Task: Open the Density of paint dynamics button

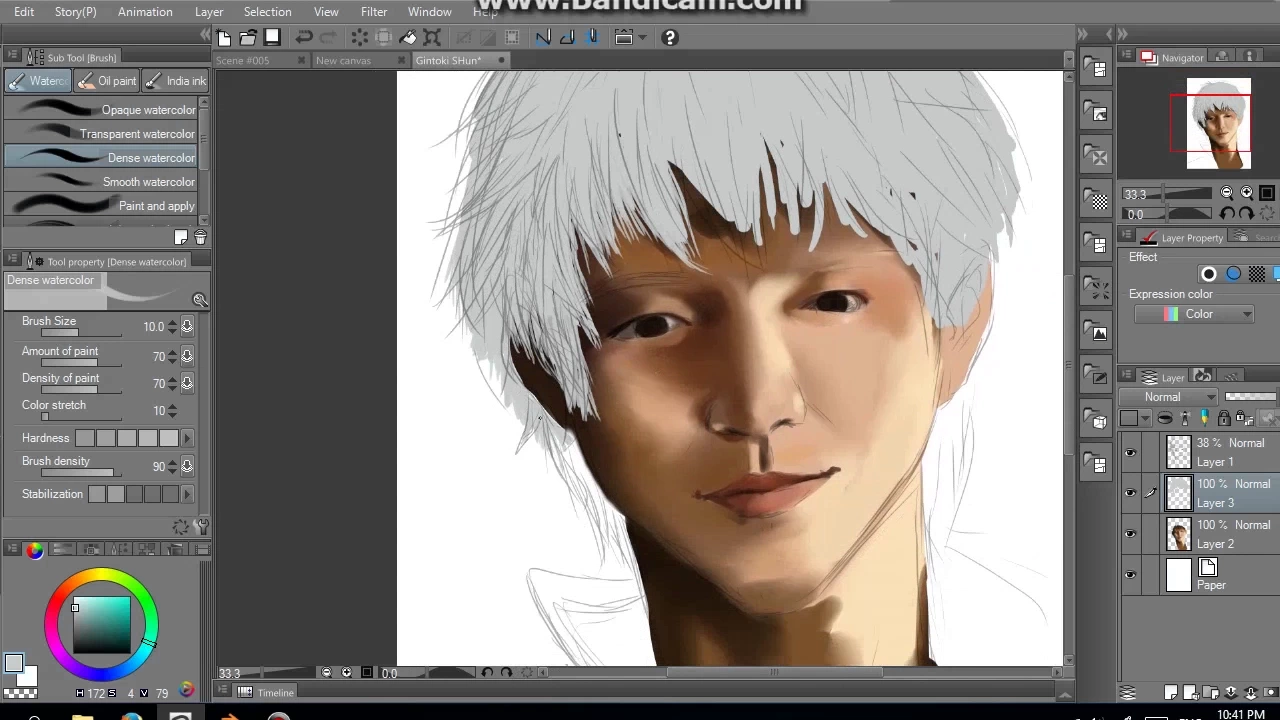Action: pyautogui.click(x=187, y=383)
